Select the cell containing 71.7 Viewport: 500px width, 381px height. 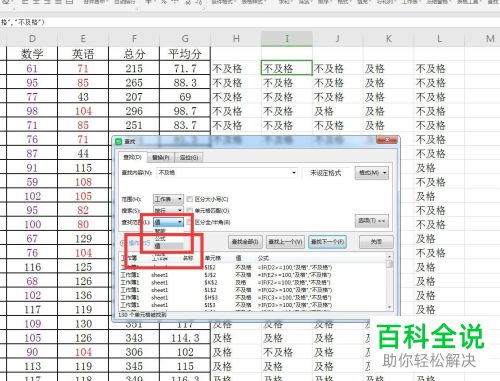pyautogui.click(x=185, y=68)
